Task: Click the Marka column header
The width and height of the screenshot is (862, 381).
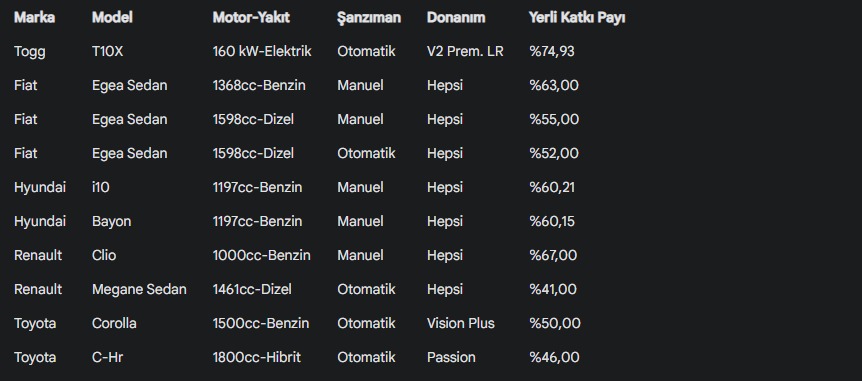Action: click(x=34, y=18)
